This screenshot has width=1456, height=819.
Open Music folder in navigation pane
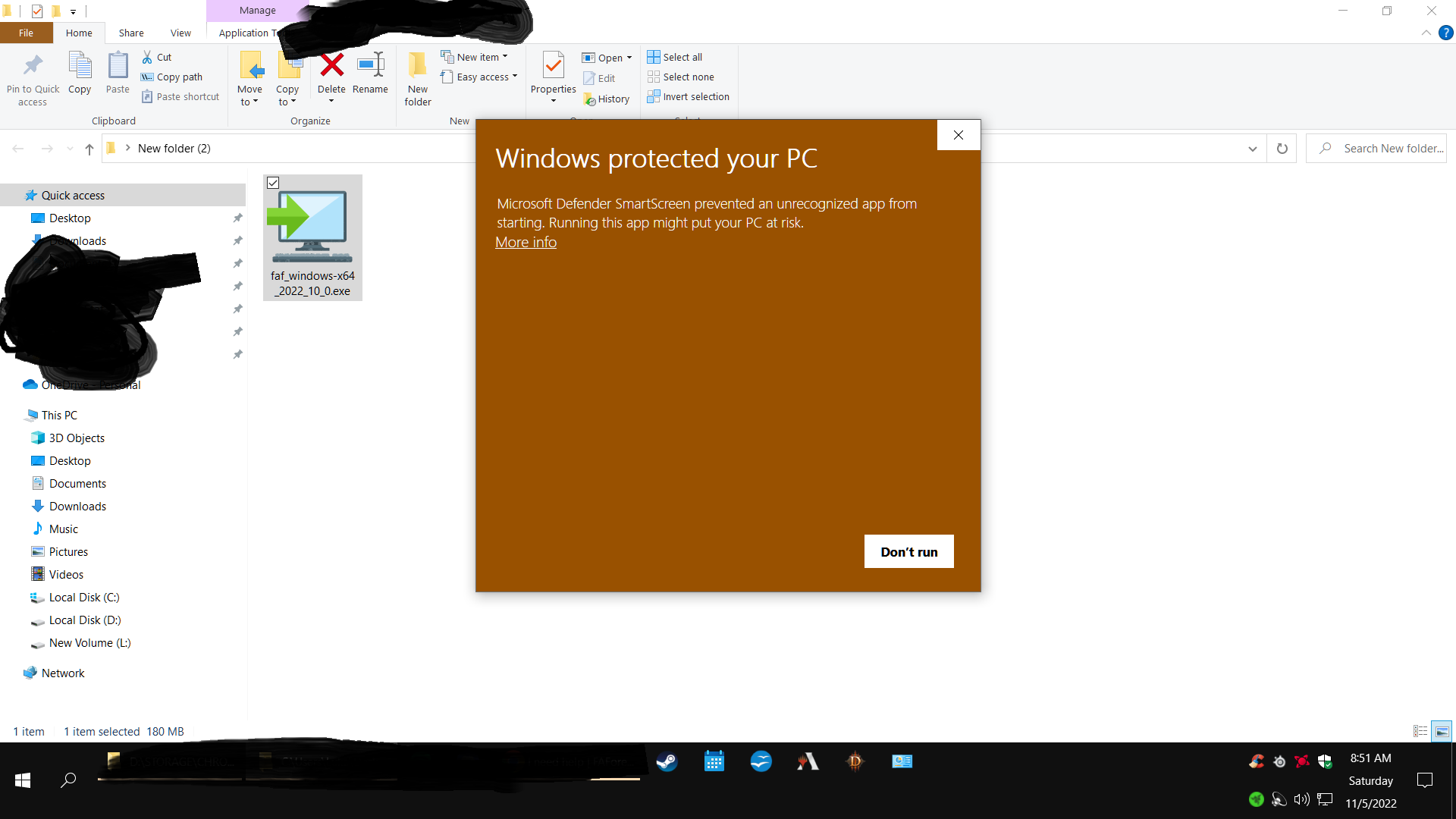click(64, 529)
